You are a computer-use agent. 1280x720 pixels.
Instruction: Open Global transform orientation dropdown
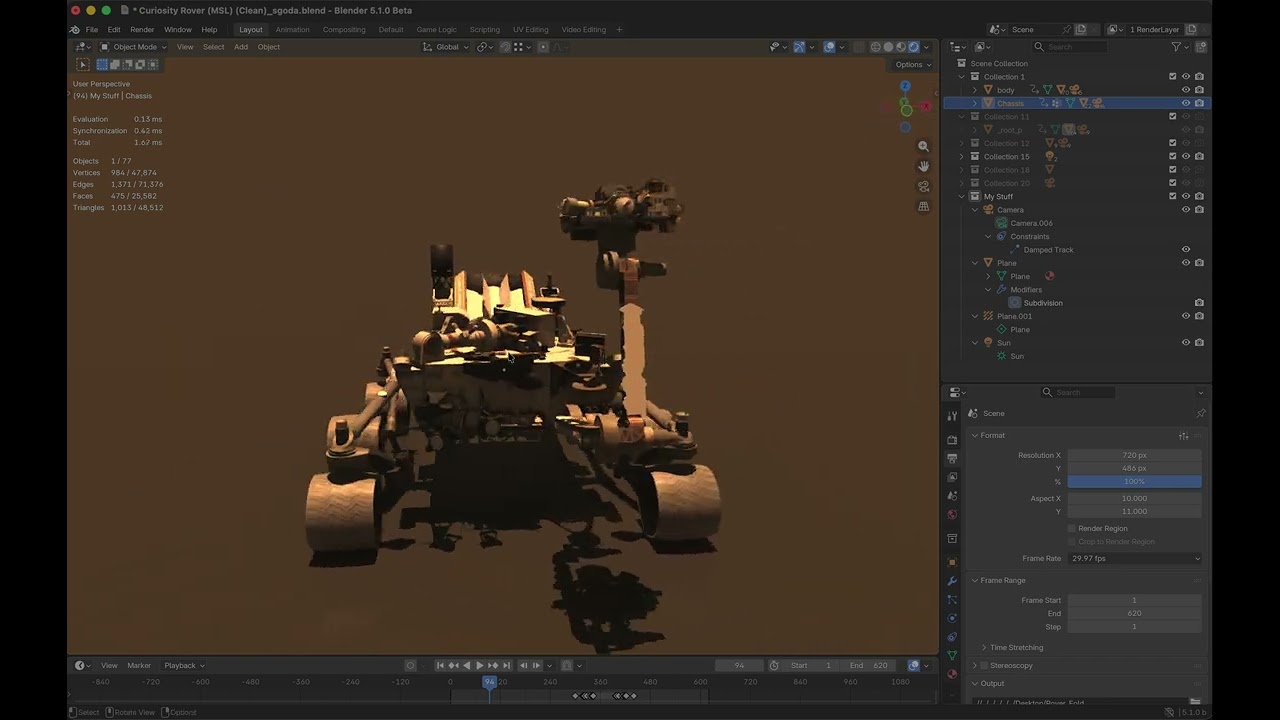[x=446, y=47]
